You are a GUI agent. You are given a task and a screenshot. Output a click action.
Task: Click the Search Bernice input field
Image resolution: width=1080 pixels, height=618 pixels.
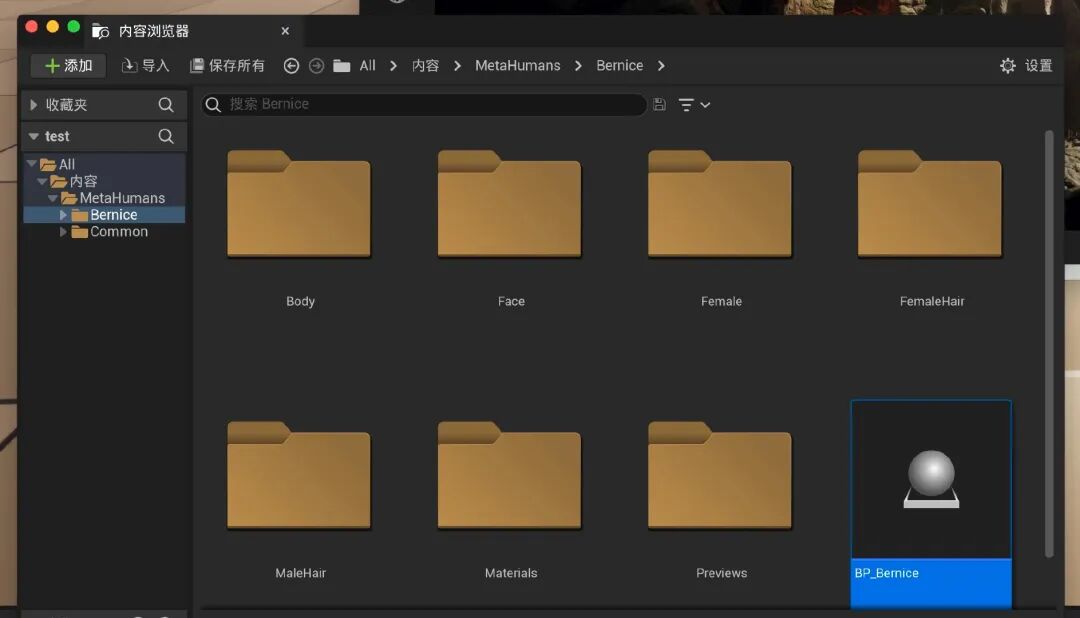pos(430,105)
